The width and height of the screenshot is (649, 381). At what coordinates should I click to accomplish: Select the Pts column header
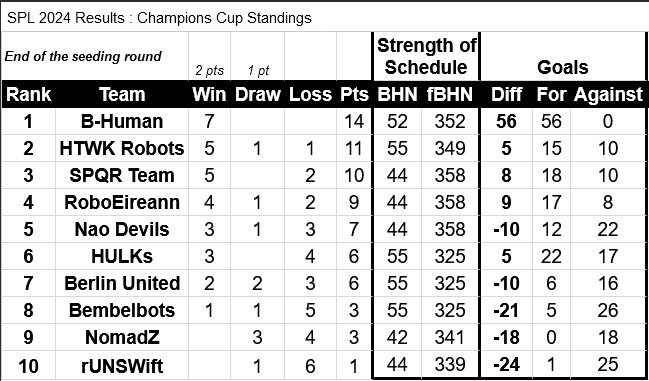pos(354,94)
